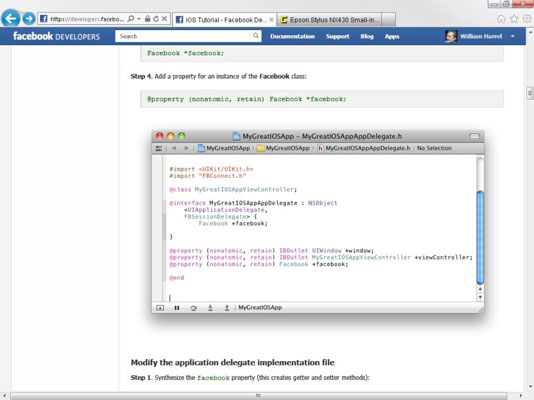Open the Support menu item
The width and height of the screenshot is (534, 400).
click(x=337, y=36)
